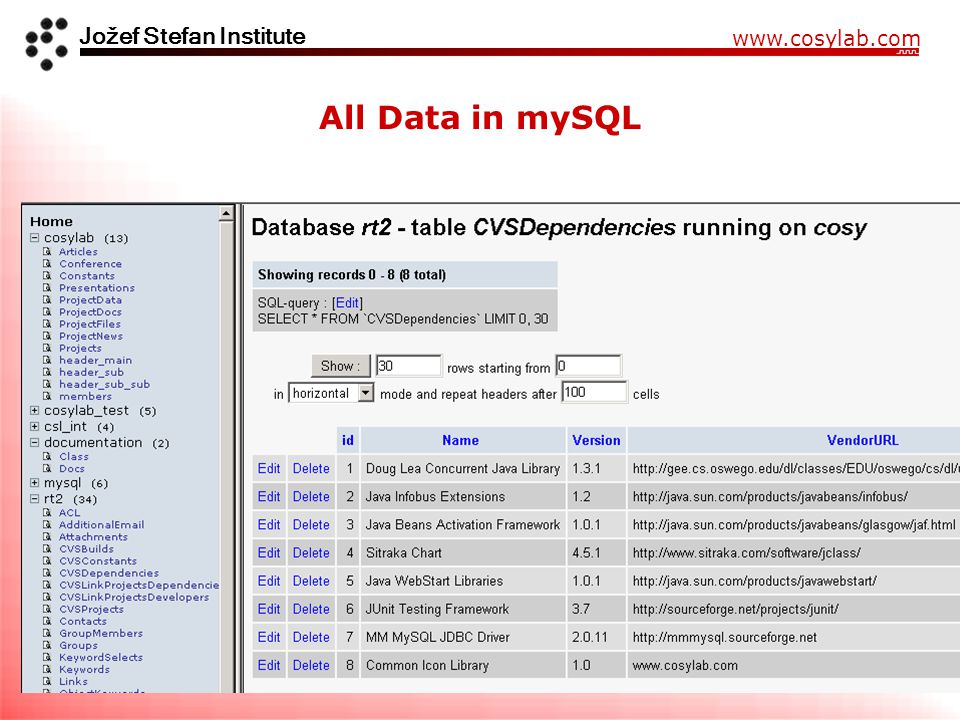This screenshot has width=960, height=720.
Task: Click browse icon next to Contacts table
Action: tap(47, 621)
